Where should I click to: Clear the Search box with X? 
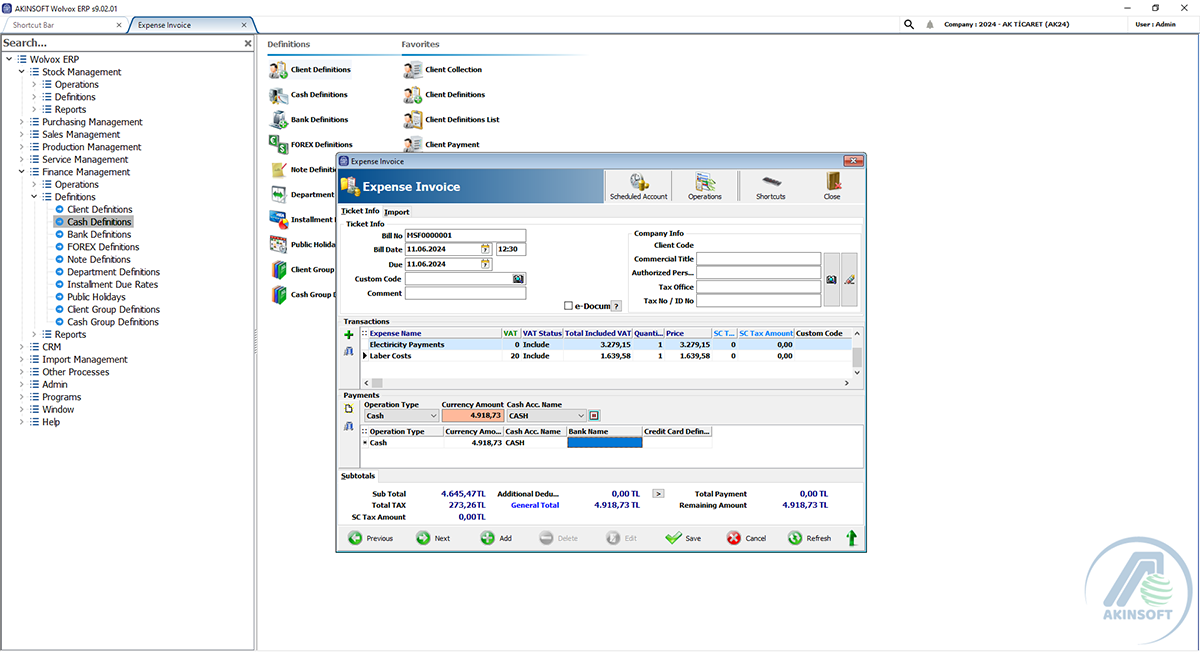[248, 44]
